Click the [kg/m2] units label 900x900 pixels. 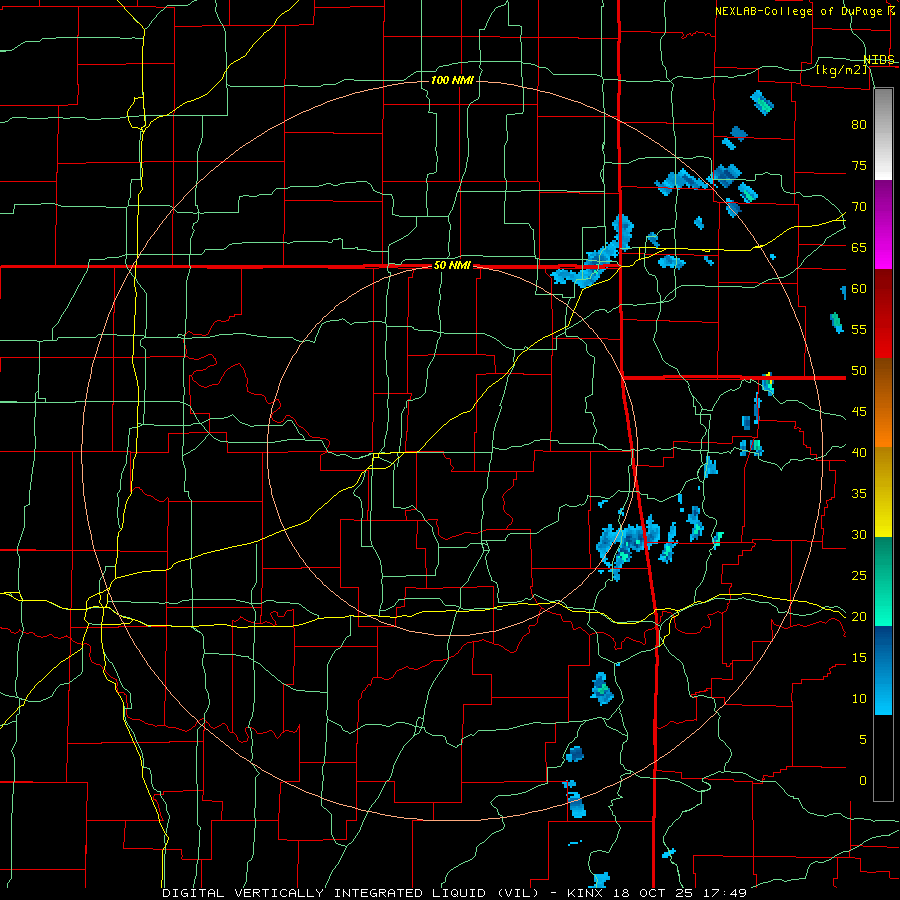tap(841, 70)
